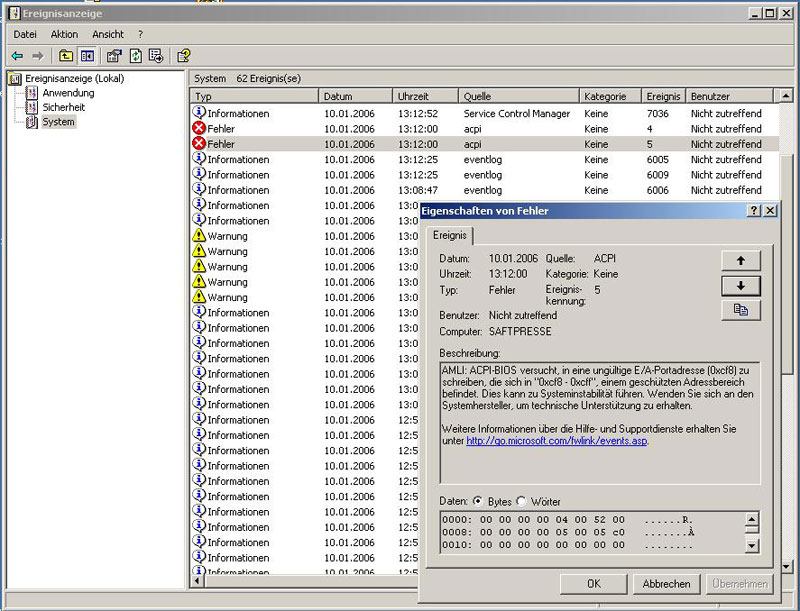Click the Up one level folder icon
Viewport: 800px width, 611px height.
click(x=66, y=56)
